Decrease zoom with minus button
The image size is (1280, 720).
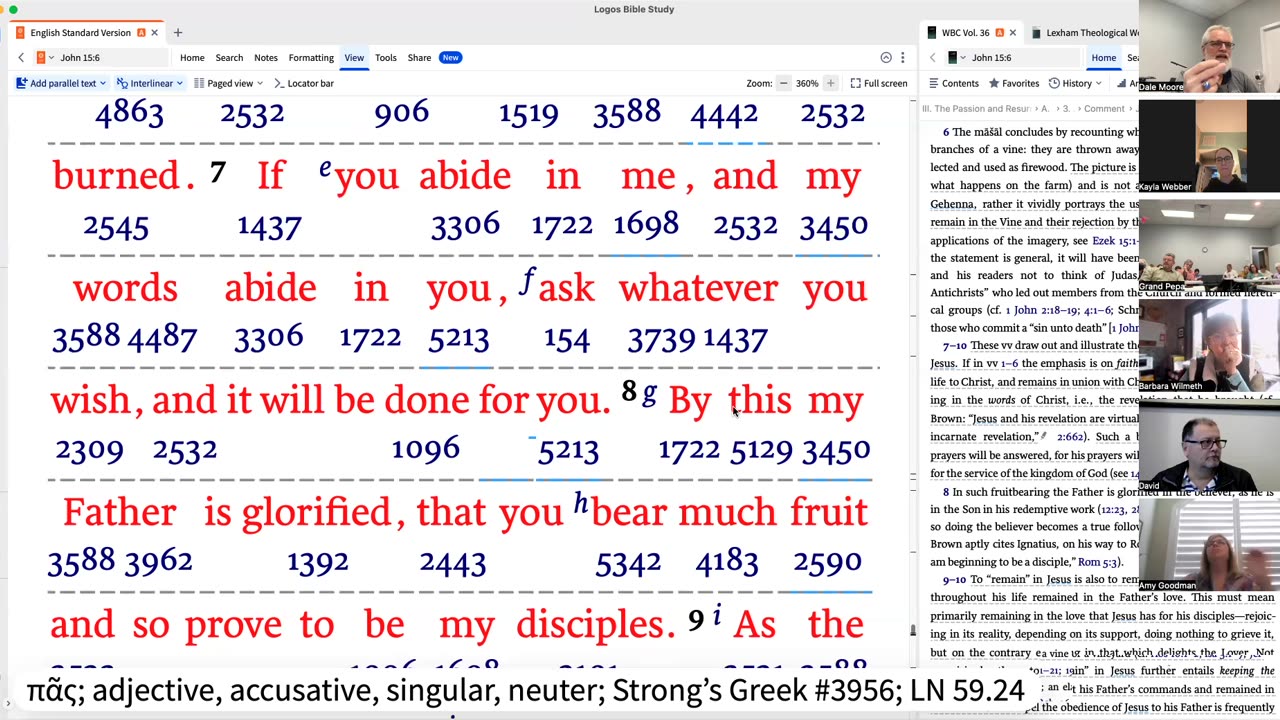[784, 83]
